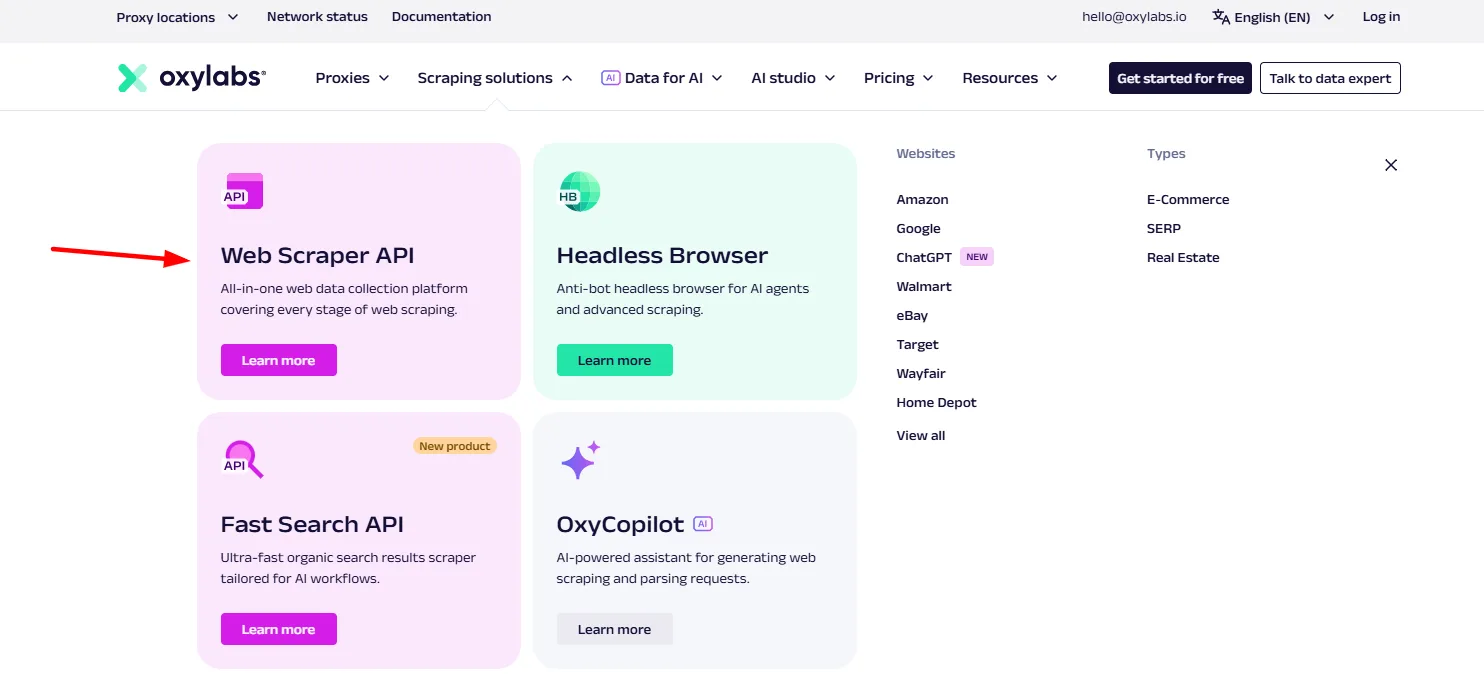
Task: Close the Scraping solutions mega menu
Action: pyautogui.click(x=1391, y=165)
